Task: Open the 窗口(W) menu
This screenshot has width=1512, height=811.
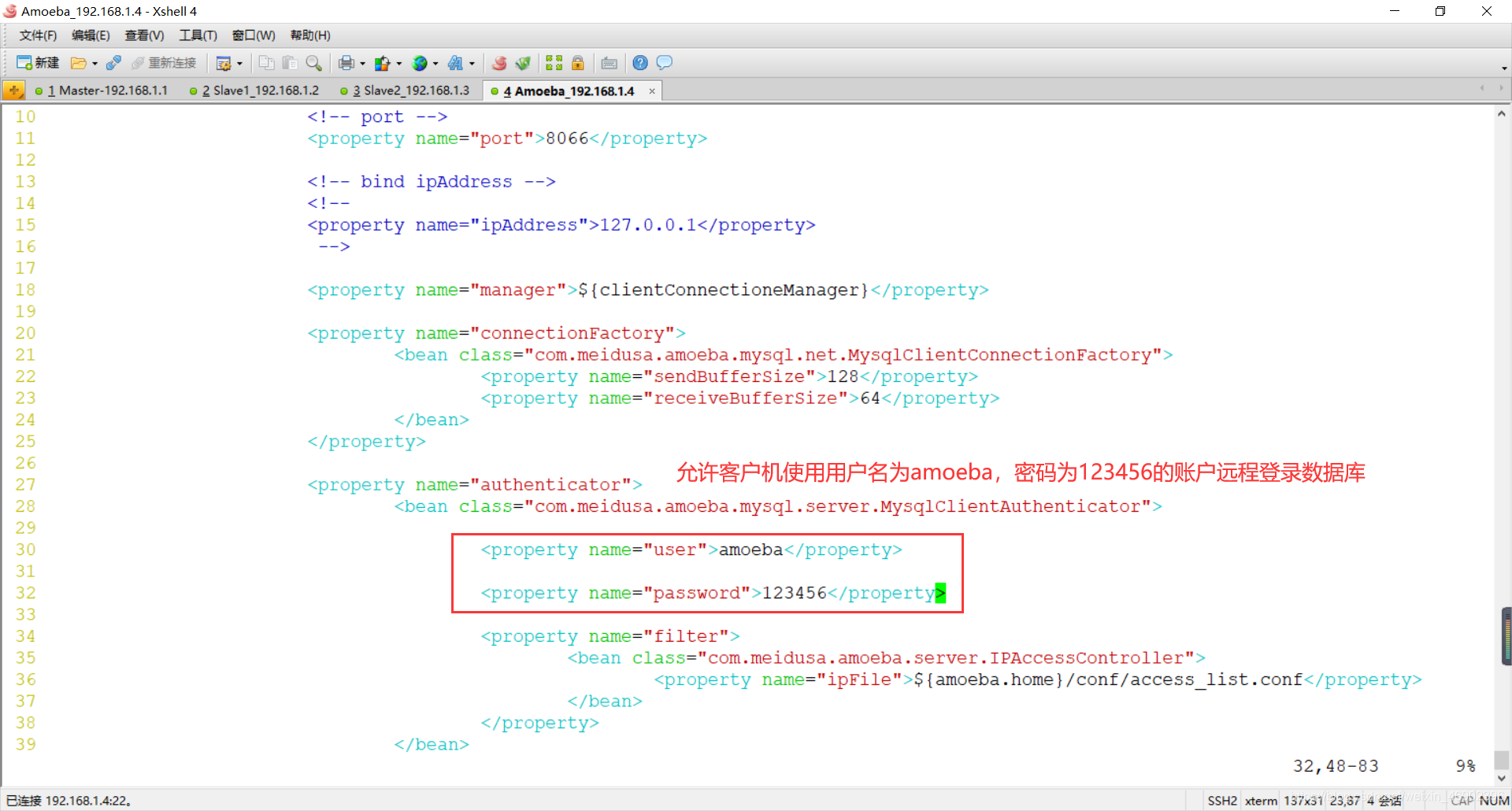Action: point(254,35)
